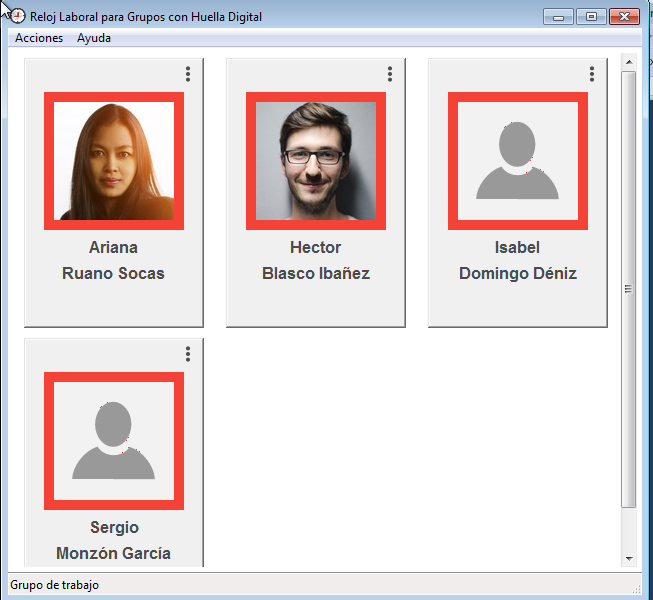Open the three-dot menu on Isabel's card
The height and width of the screenshot is (600, 653).
[591, 74]
